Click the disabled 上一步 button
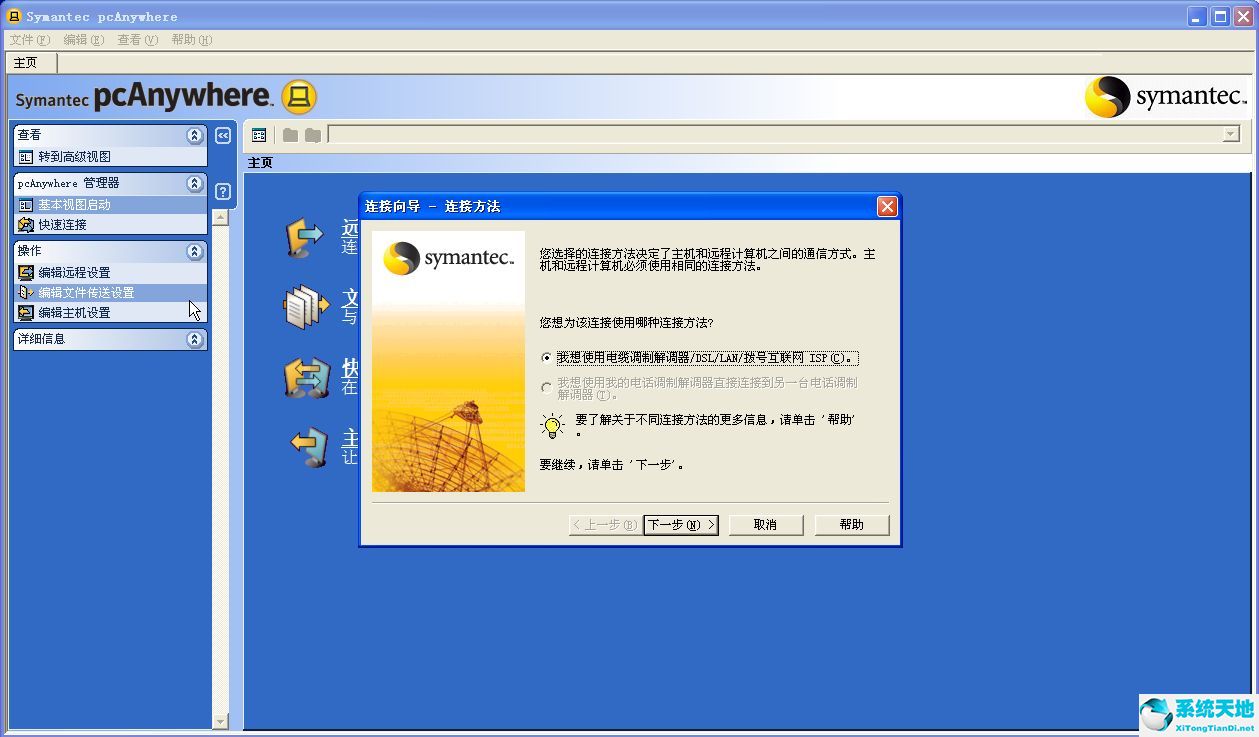Image resolution: width=1259 pixels, height=737 pixels. pyautogui.click(x=604, y=524)
